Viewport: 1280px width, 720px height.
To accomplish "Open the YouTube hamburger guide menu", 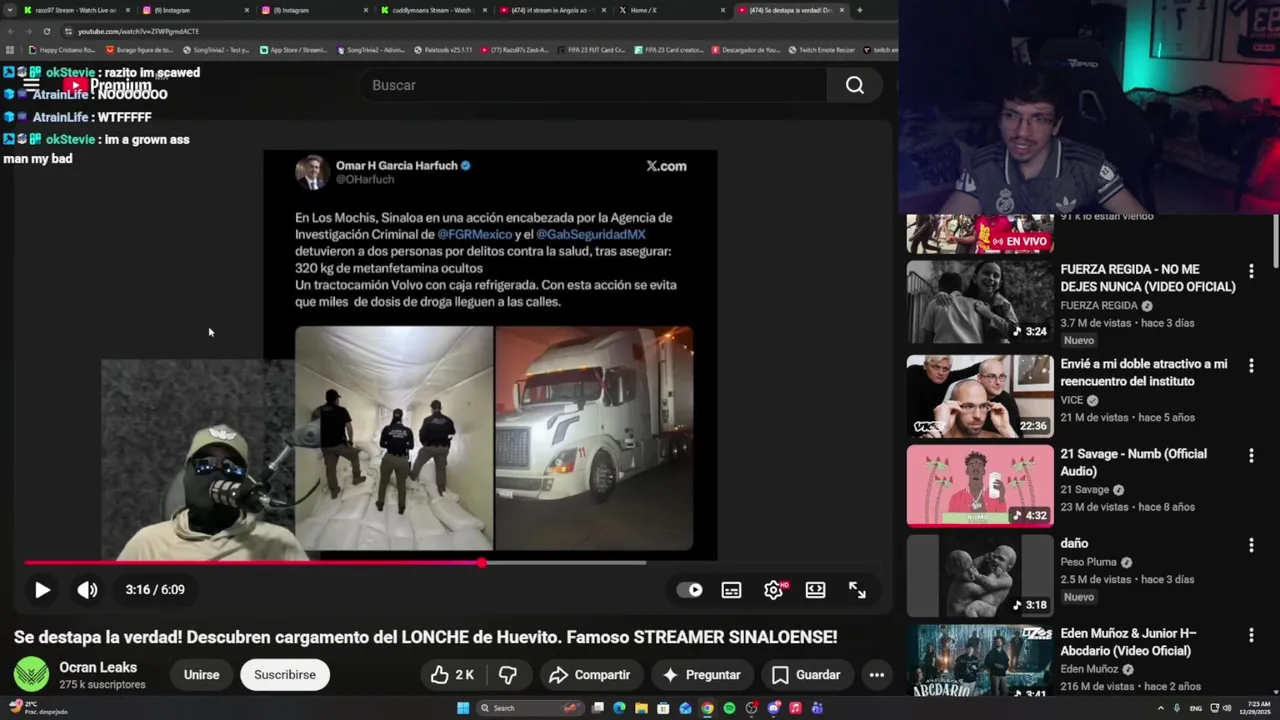I will tap(31, 85).
